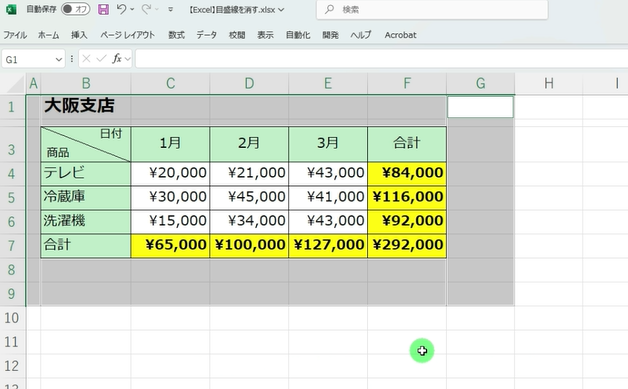Save the workbook with the floppy icon
This screenshot has height=389, width=628.
(103, 9)
